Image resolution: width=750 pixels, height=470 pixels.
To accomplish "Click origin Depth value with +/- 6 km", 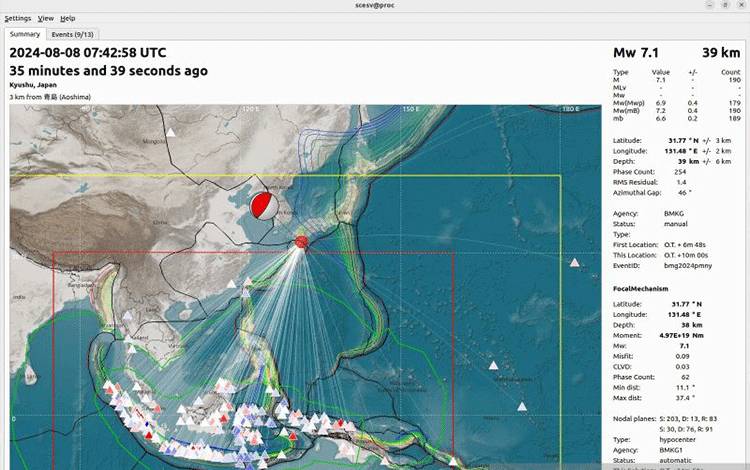I will tap(704, 162).
